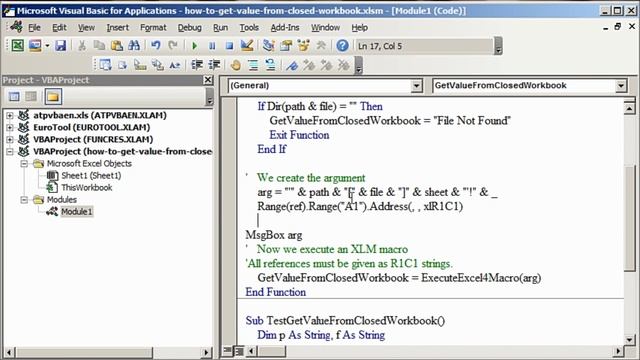
Task: Open the File menu
Action: [x=34, y=27]
